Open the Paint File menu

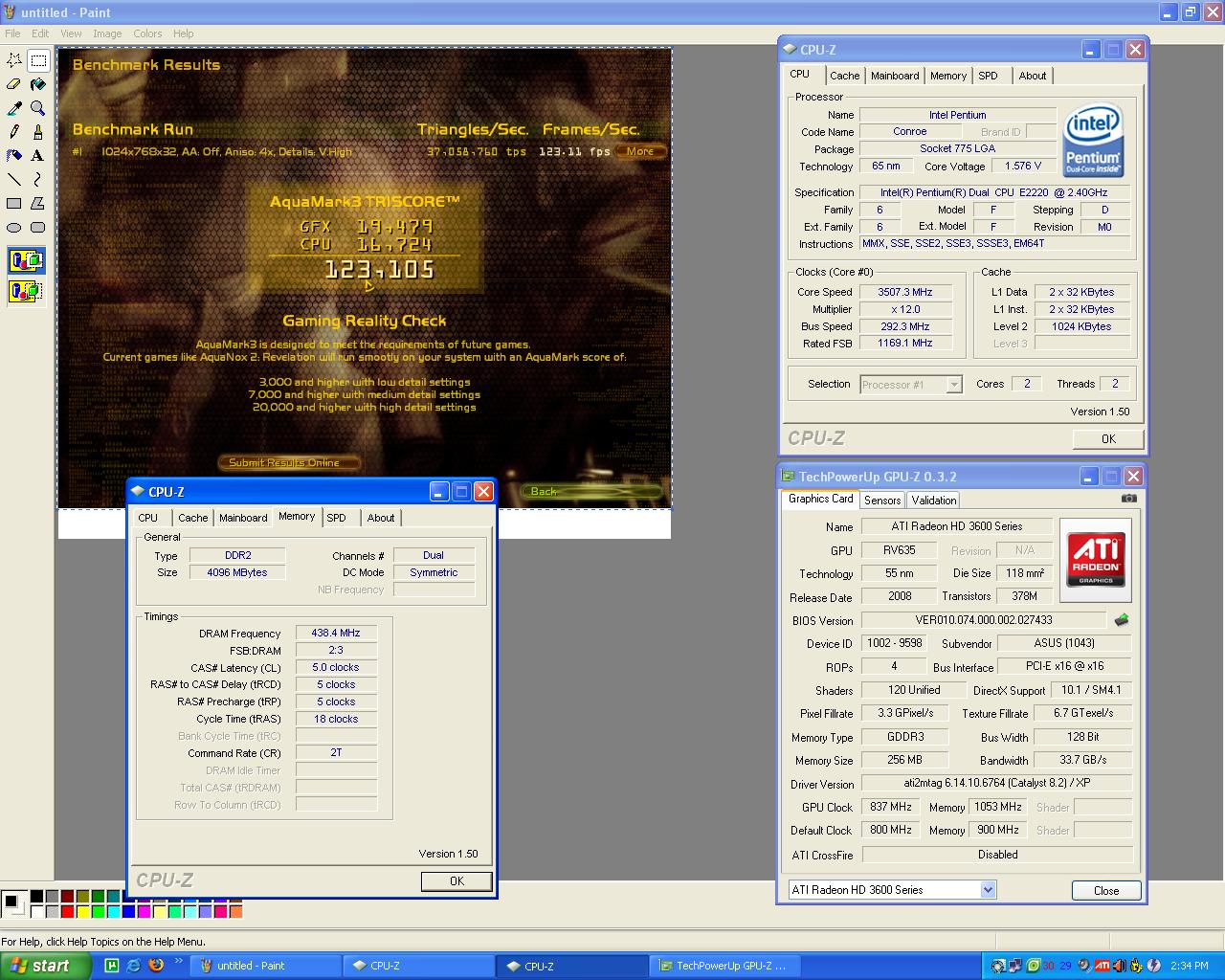(x=12, y=33)
